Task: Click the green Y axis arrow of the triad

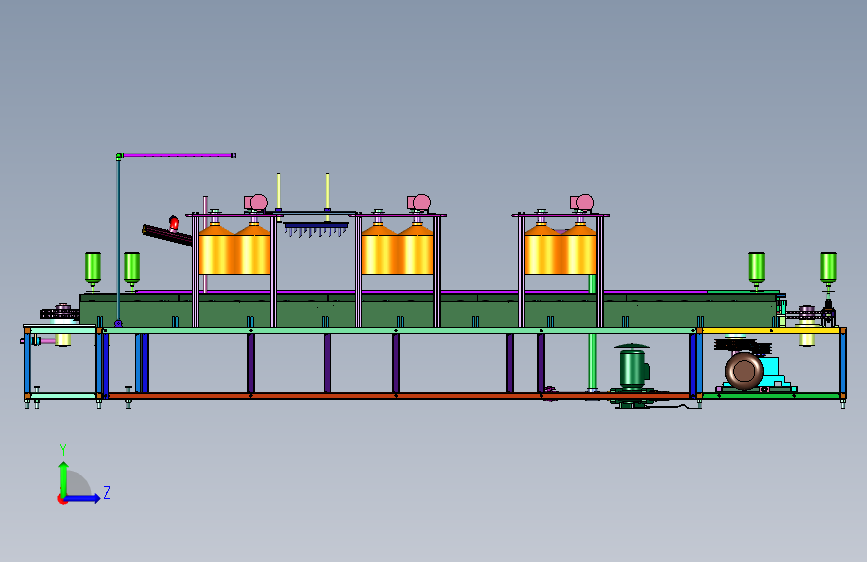Action: pyautogui.click(x=63, y=478)
